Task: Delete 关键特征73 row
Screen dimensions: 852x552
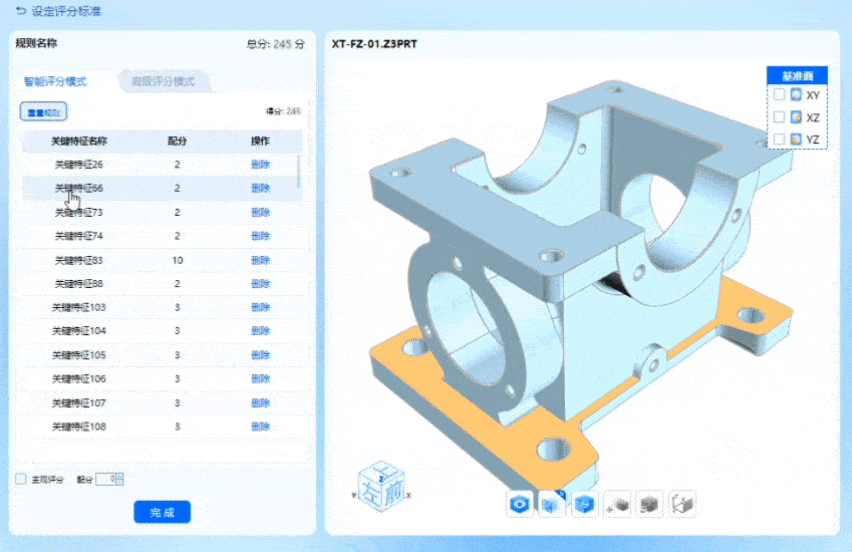Action: [x=260, y=212]
